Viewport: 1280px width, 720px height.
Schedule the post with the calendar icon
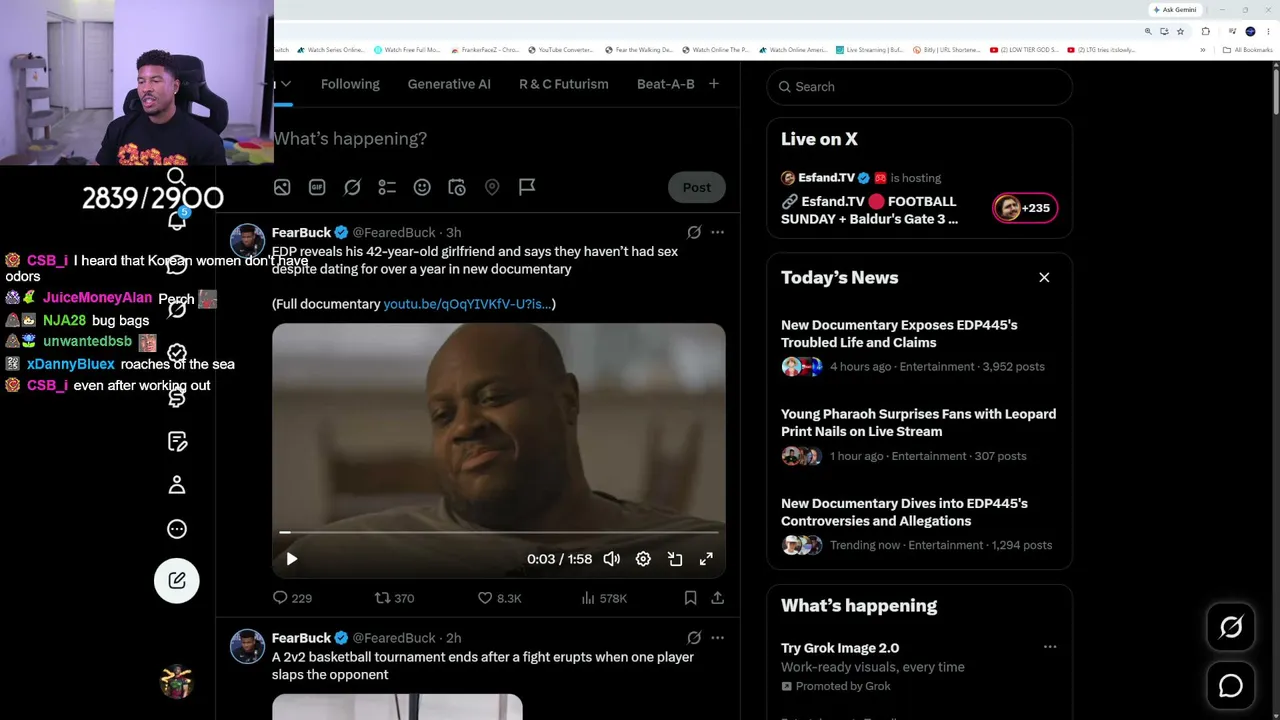tap(457, 187)
